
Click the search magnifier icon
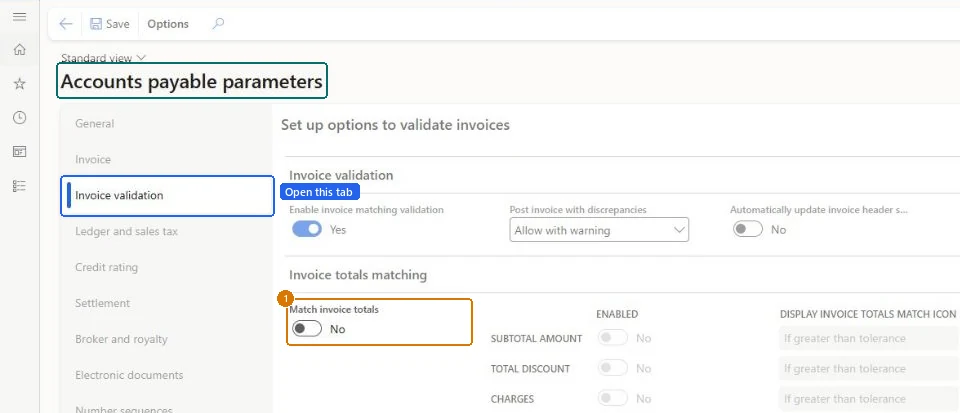tap(218, 24)
